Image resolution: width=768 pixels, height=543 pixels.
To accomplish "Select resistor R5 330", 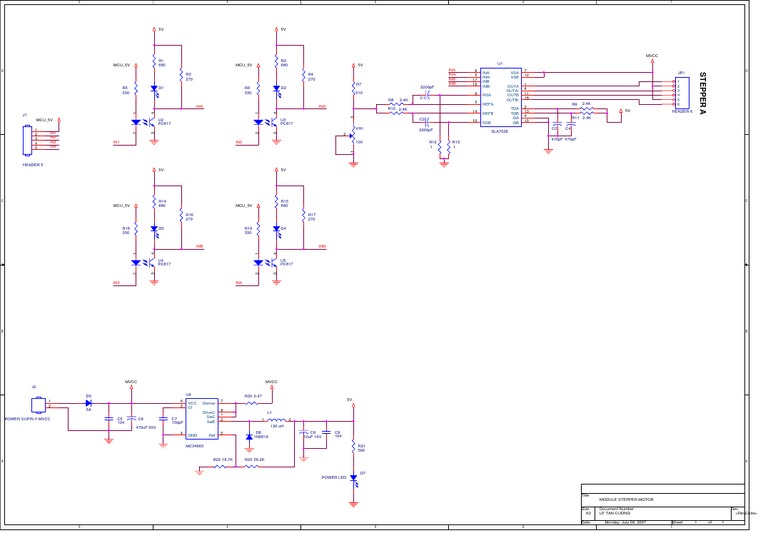I will click(x=136, y=89).
